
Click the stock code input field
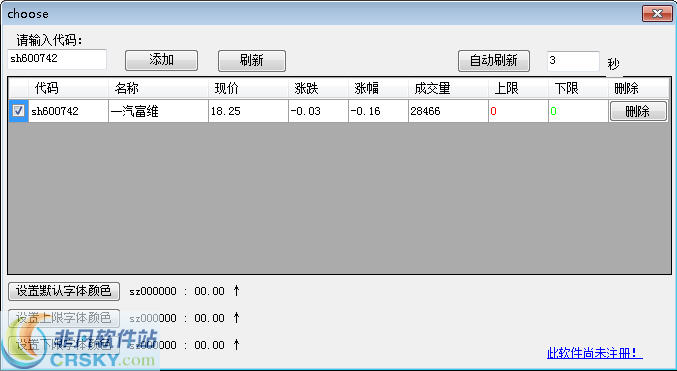[x=57, y=59]
